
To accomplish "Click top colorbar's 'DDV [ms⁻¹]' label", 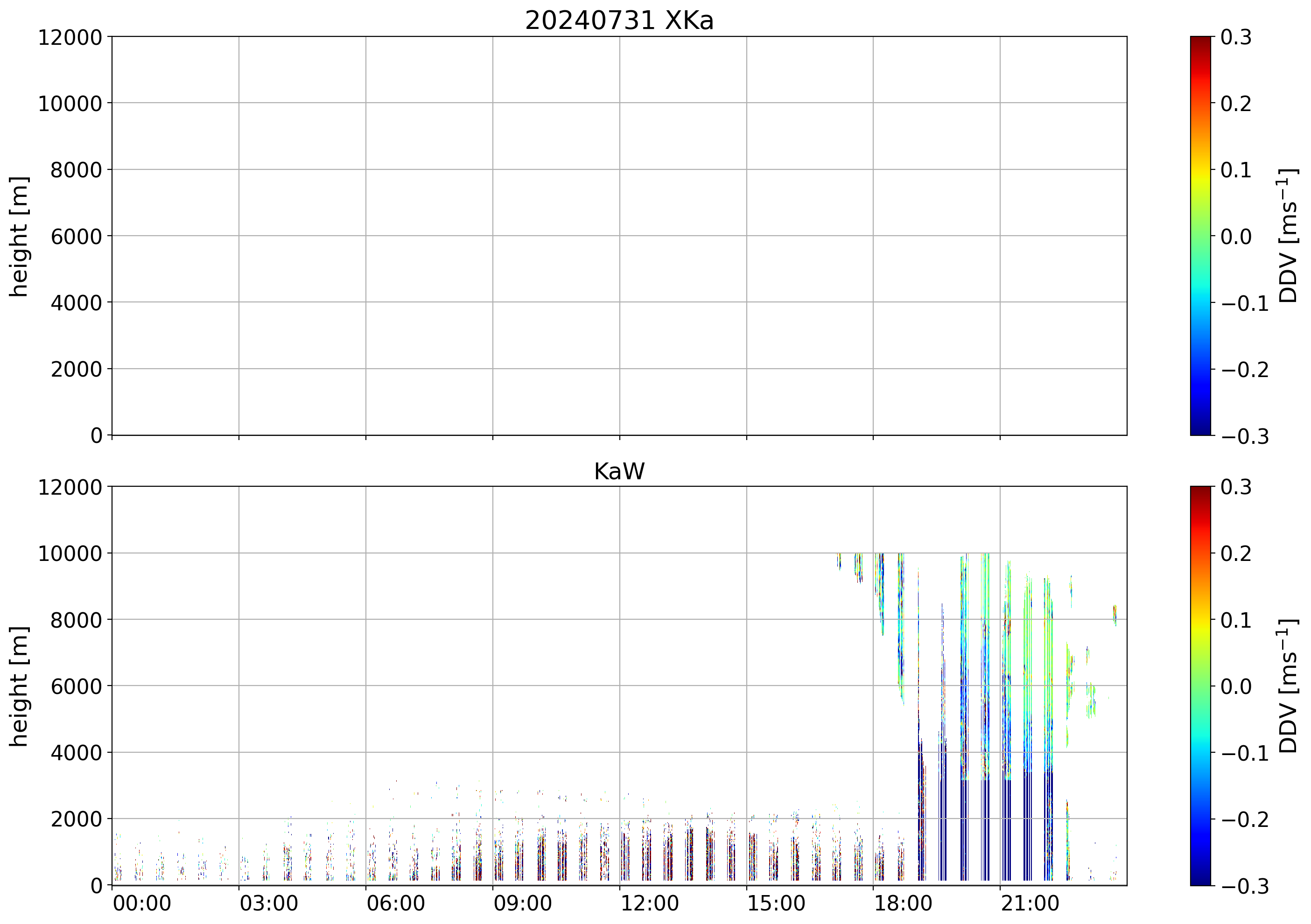I will coord(1288,235).
